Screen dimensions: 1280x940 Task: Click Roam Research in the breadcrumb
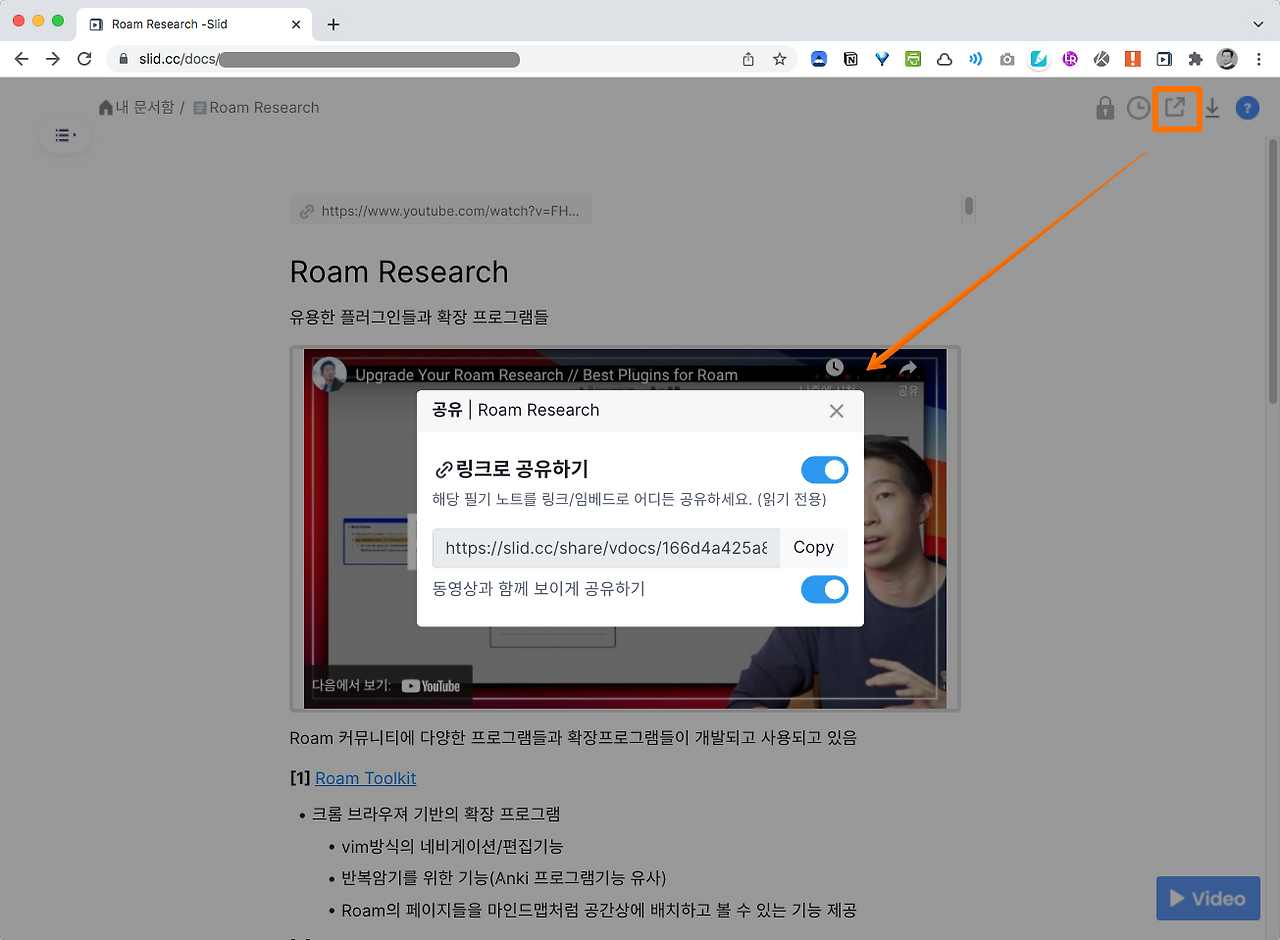click(x=264, y=108)
